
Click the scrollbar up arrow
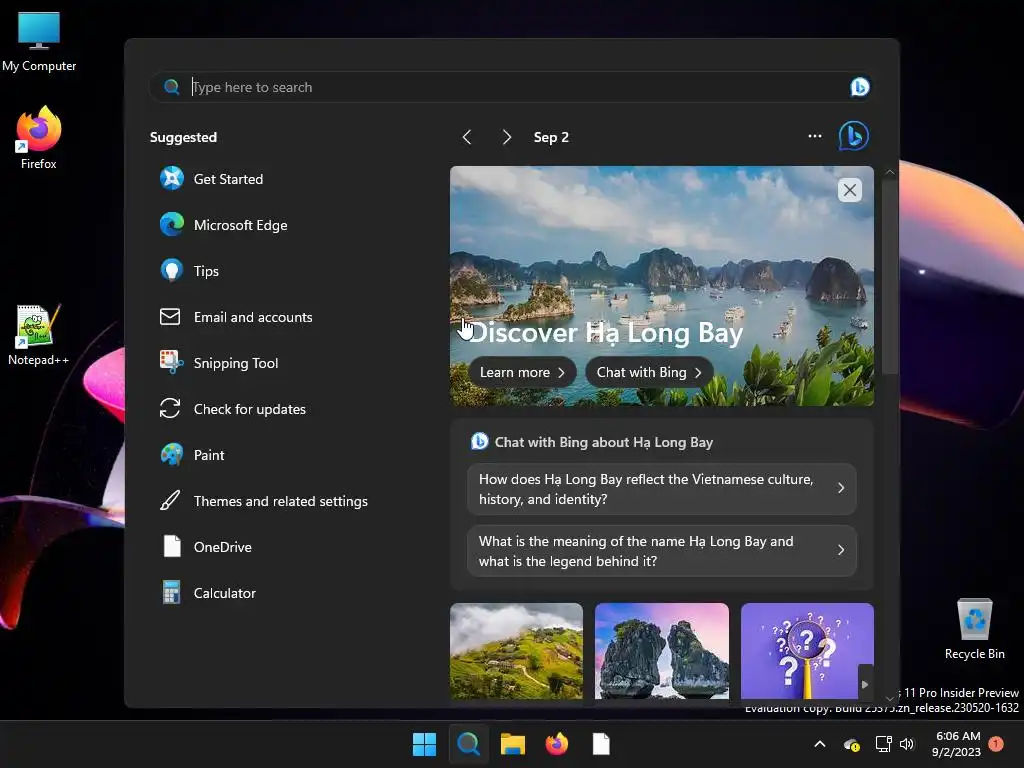(889, 172)
